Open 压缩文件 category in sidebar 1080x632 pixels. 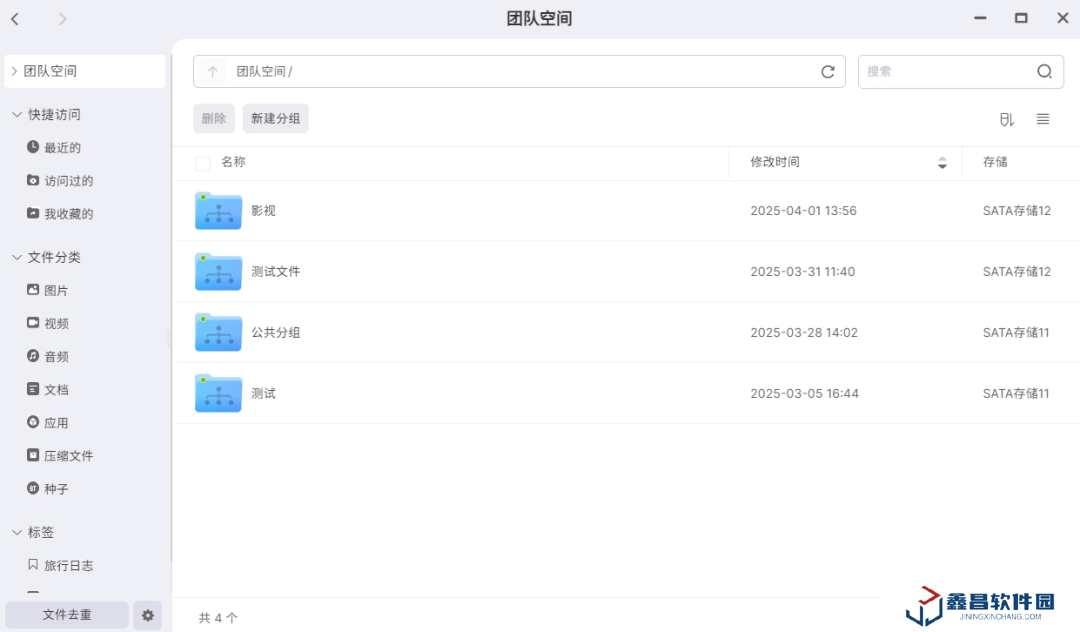point(68,456)
